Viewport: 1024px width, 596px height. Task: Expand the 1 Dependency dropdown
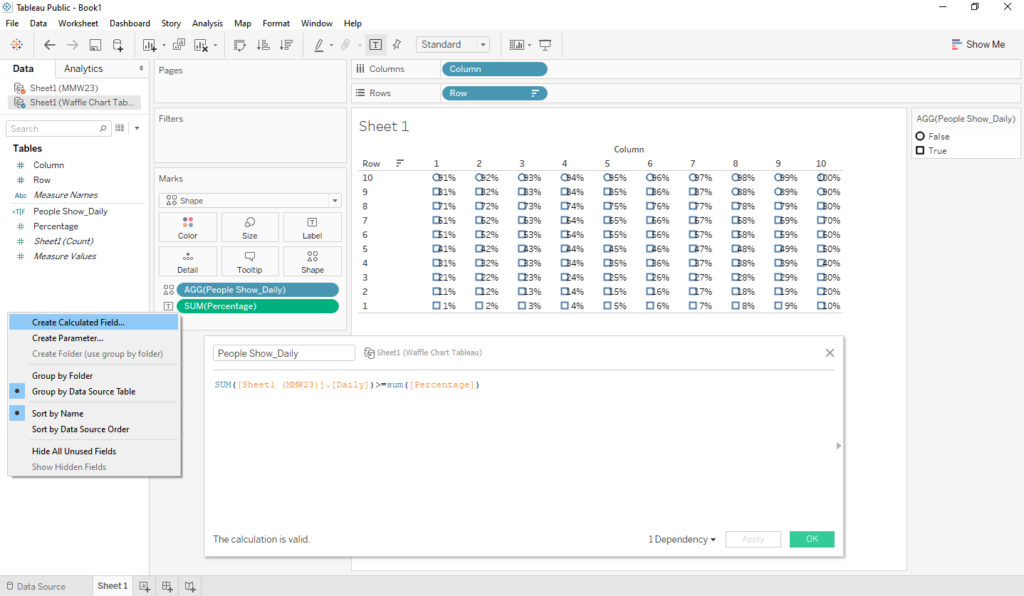682,539
